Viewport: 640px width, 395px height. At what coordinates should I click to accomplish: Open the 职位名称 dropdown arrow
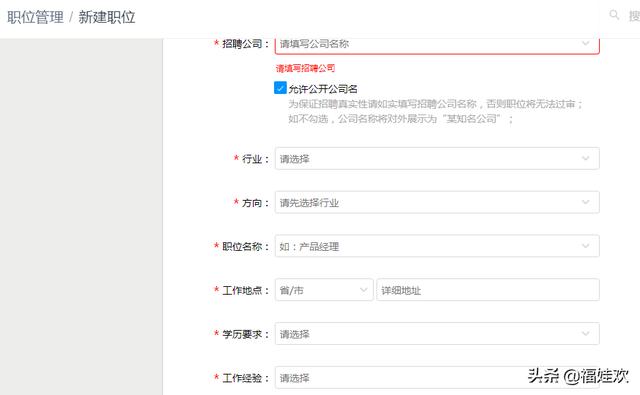click(585, 246)
